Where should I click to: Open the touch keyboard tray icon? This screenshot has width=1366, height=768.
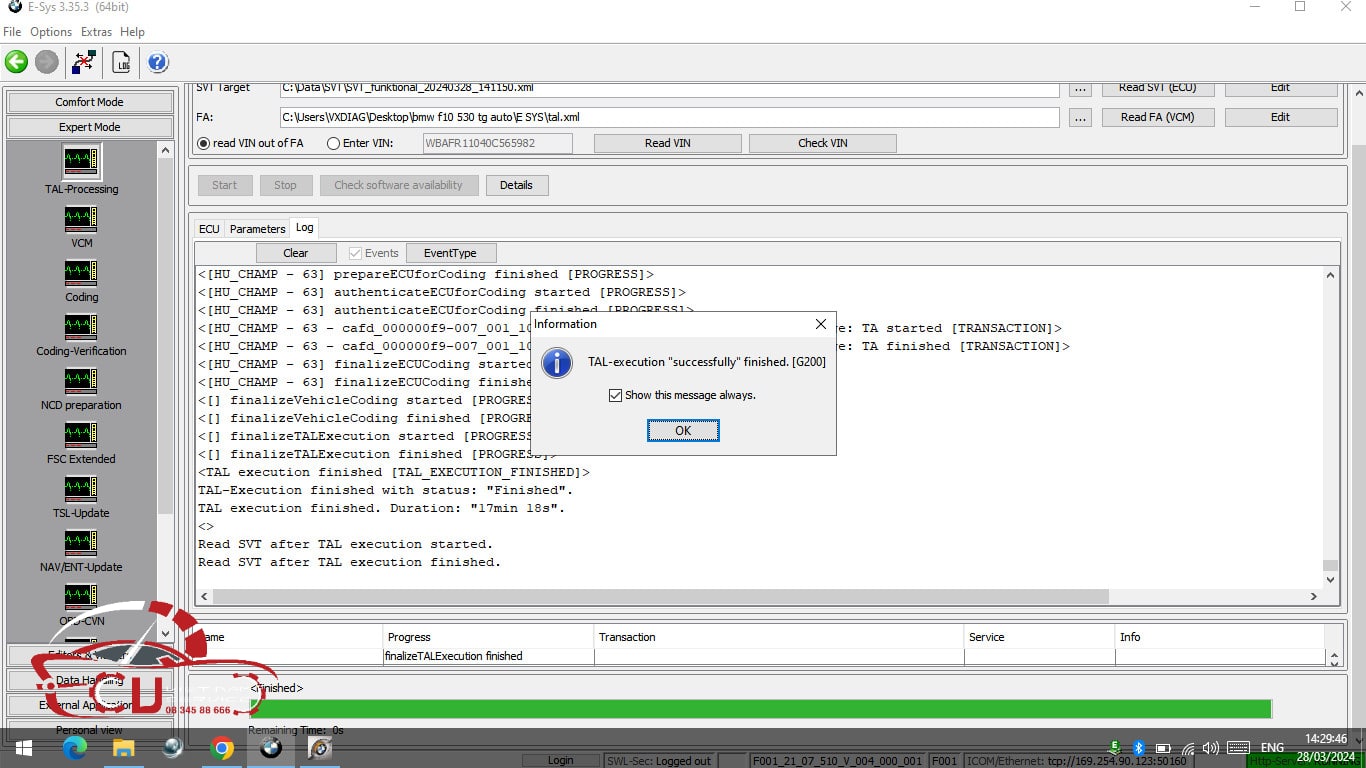click(x=1238, y=748)
